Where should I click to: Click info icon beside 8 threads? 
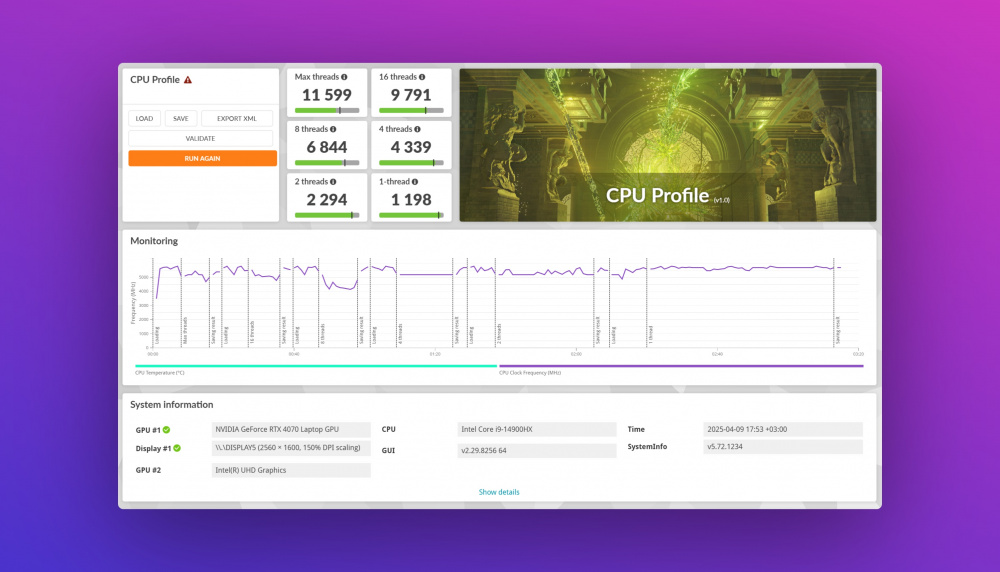tap(333, 129)
